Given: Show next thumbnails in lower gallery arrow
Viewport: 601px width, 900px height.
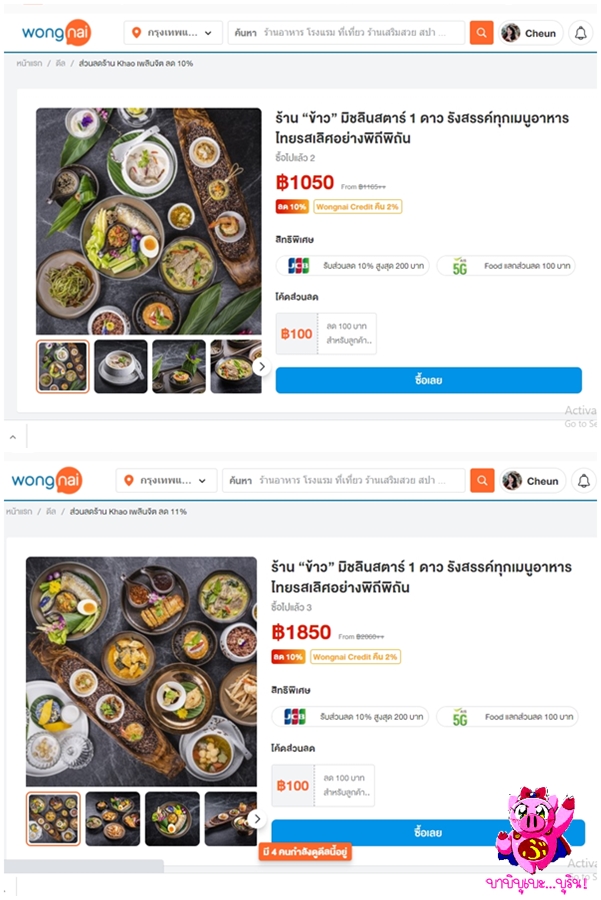Looking at the screenshot, I should pyautogui.click(x=257, y=818).
